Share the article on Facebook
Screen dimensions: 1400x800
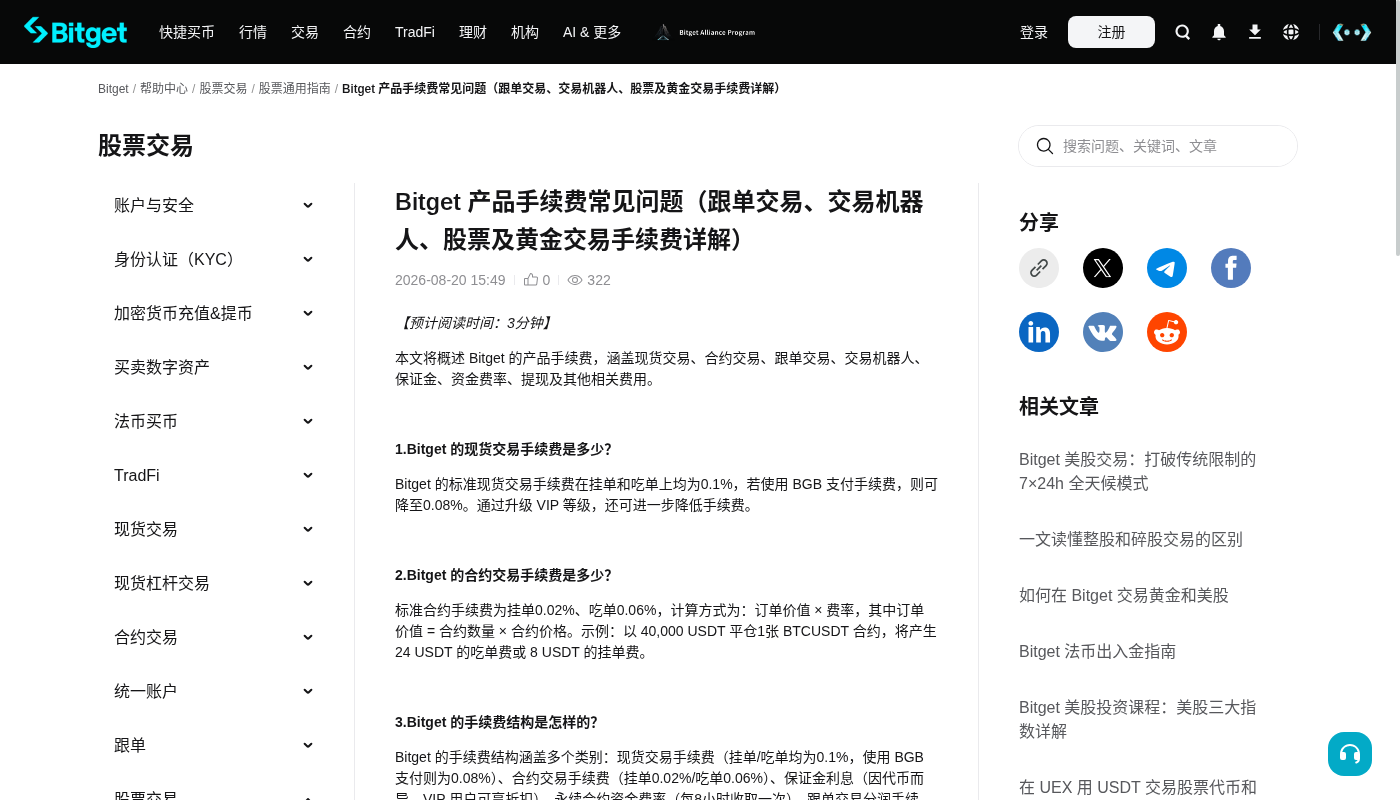[1231, 268]
